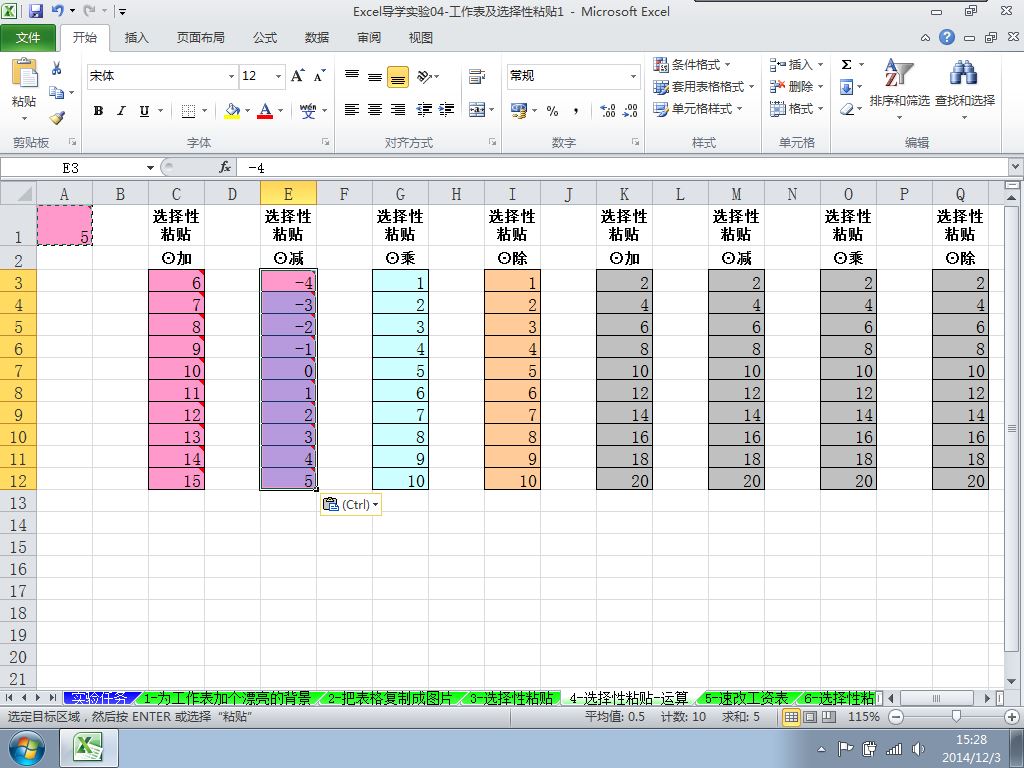1024x768 pixels.
Task: Apply cell borders icon
Action: coord(188,111)
